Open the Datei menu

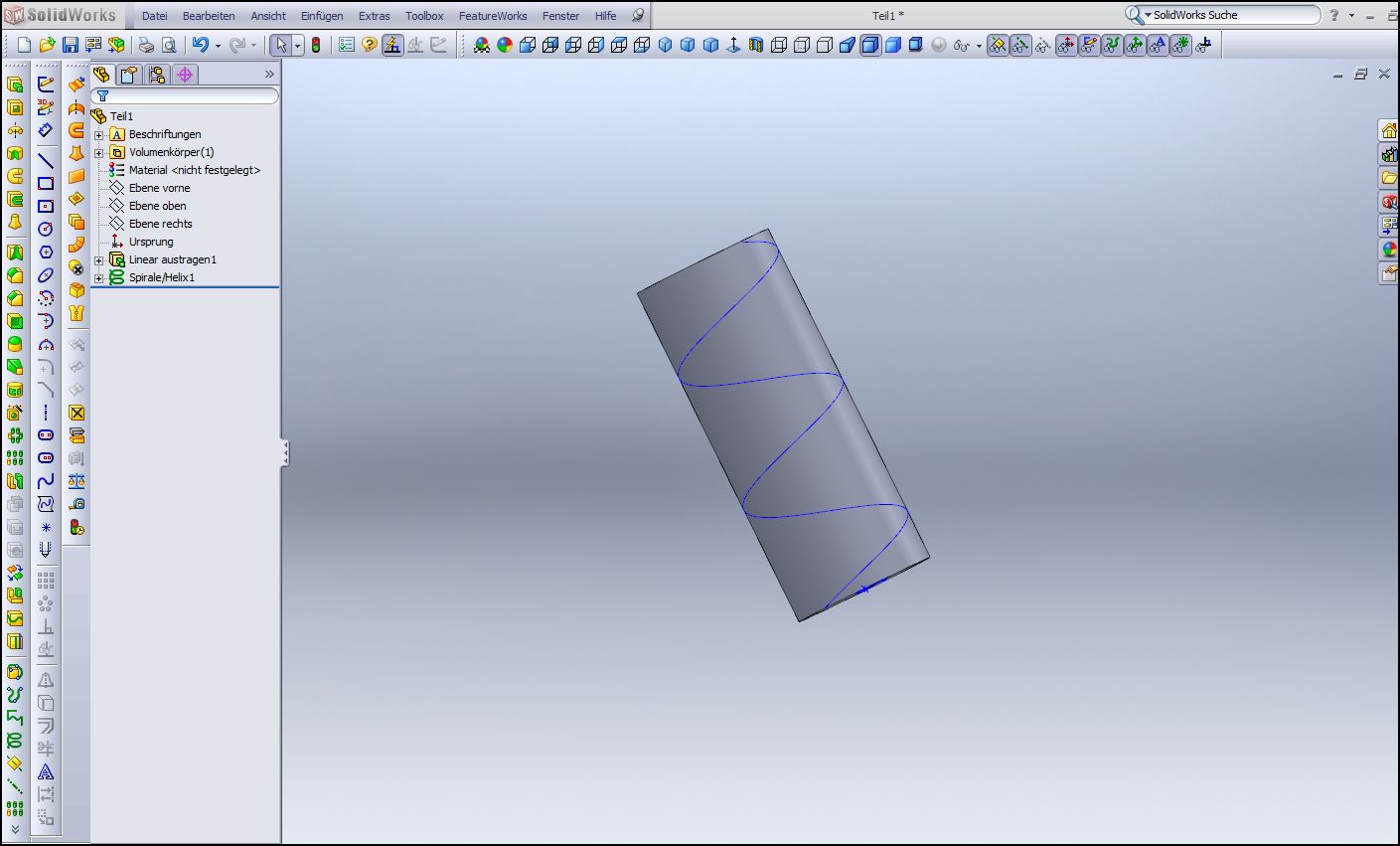[155, 16]
